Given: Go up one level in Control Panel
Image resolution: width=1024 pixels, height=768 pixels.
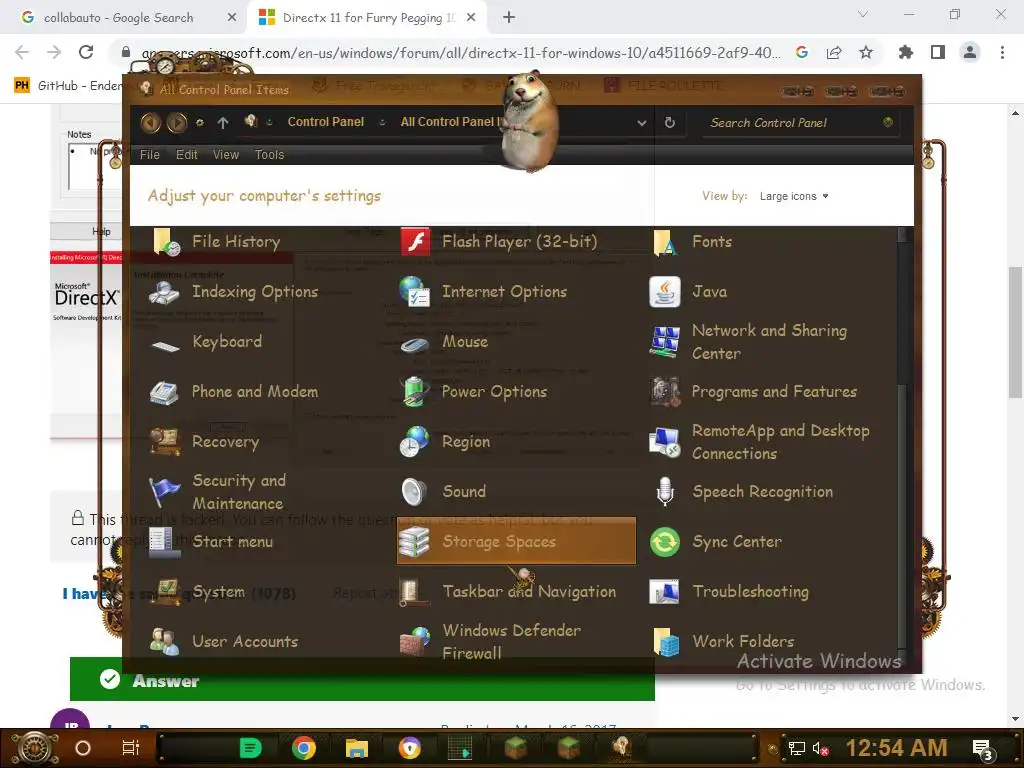Looking at the screenshot, I should tap(223, 122).
